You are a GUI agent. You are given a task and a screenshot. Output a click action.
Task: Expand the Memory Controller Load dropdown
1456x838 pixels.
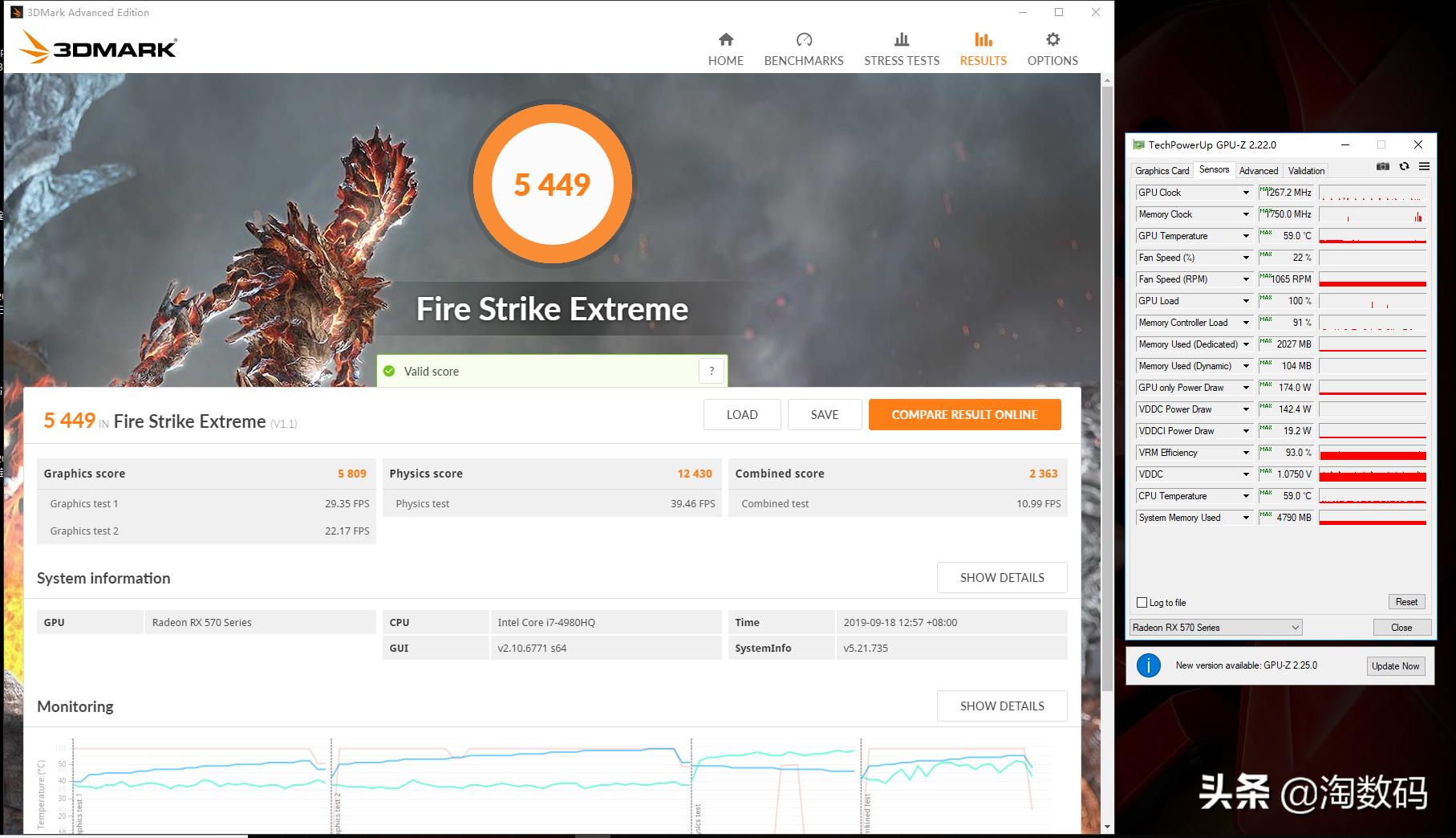(1246, 323)
